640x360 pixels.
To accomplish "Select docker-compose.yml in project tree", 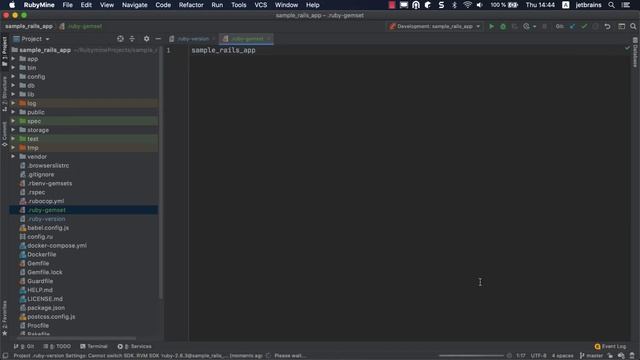I will click(x=57, y=246).
